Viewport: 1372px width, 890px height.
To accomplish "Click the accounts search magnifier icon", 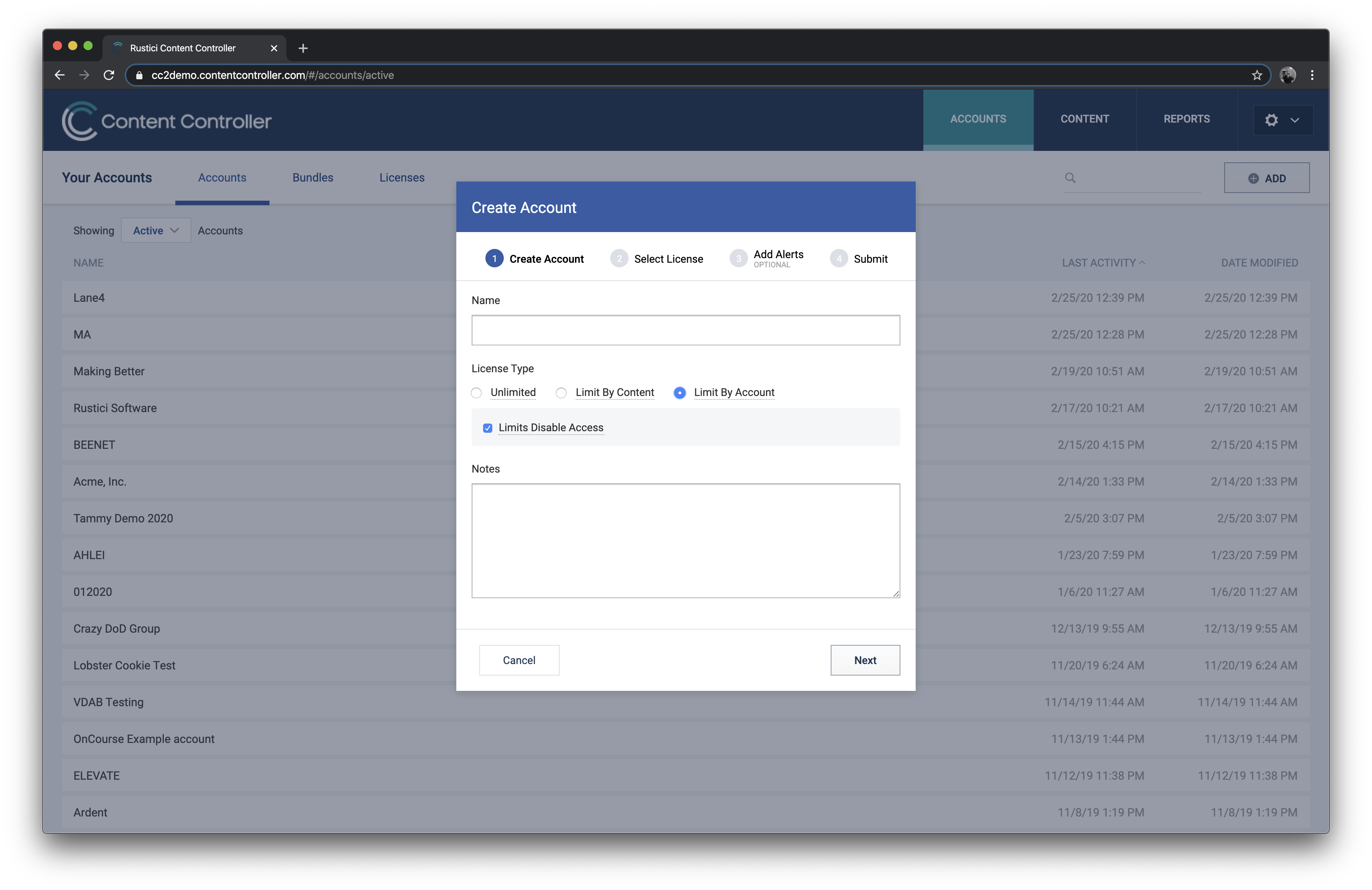I will pyautogui.click(x=1070, y=178).
